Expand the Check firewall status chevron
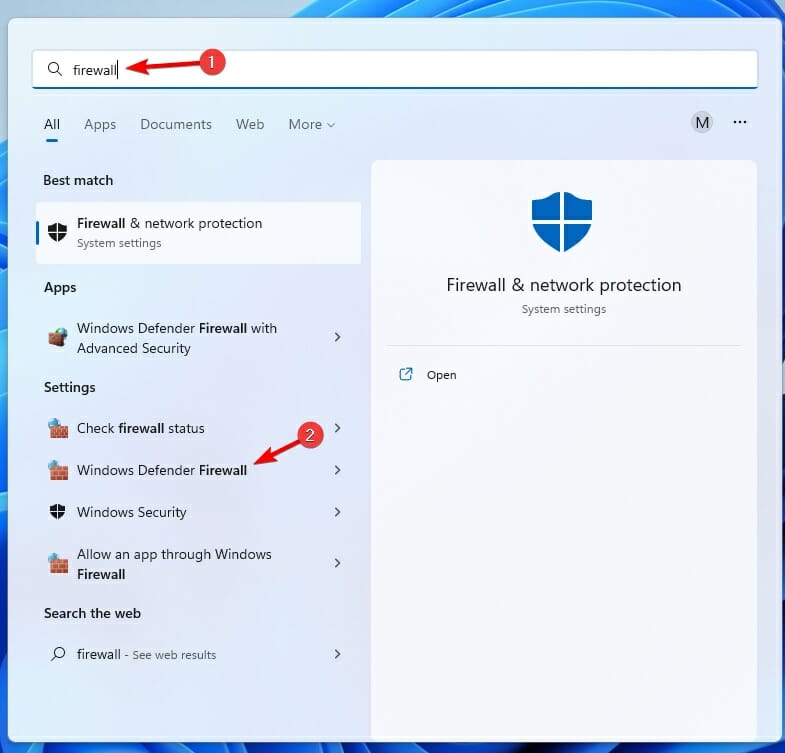Viewport: 785px width, 753px height. [337, 428]
